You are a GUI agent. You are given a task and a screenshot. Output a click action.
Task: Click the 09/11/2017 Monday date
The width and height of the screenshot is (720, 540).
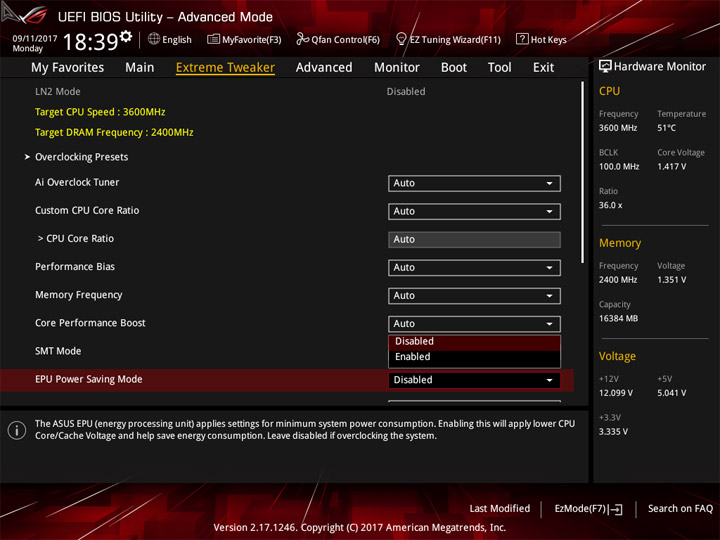[x=34, y=43]
